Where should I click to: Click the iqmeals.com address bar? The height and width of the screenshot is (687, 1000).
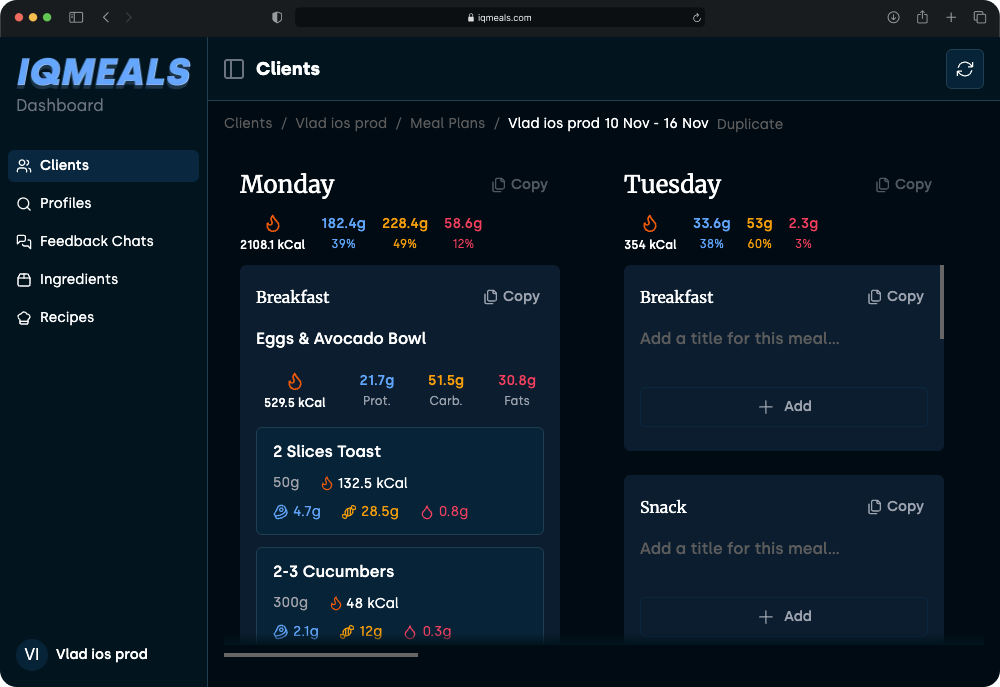[x=500, y=16]
